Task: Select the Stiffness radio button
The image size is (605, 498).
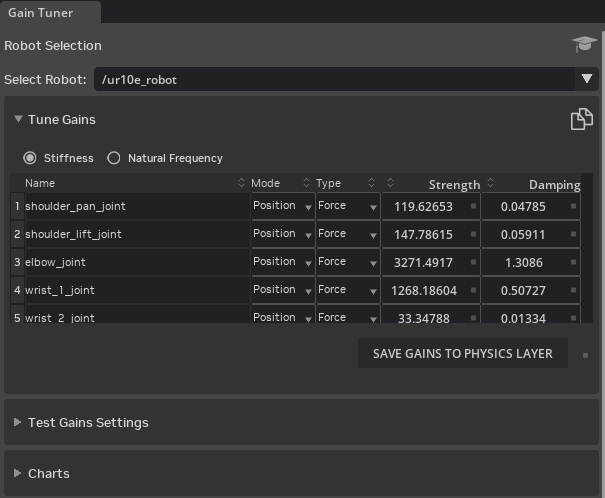Action: click(x=31, y=158)
